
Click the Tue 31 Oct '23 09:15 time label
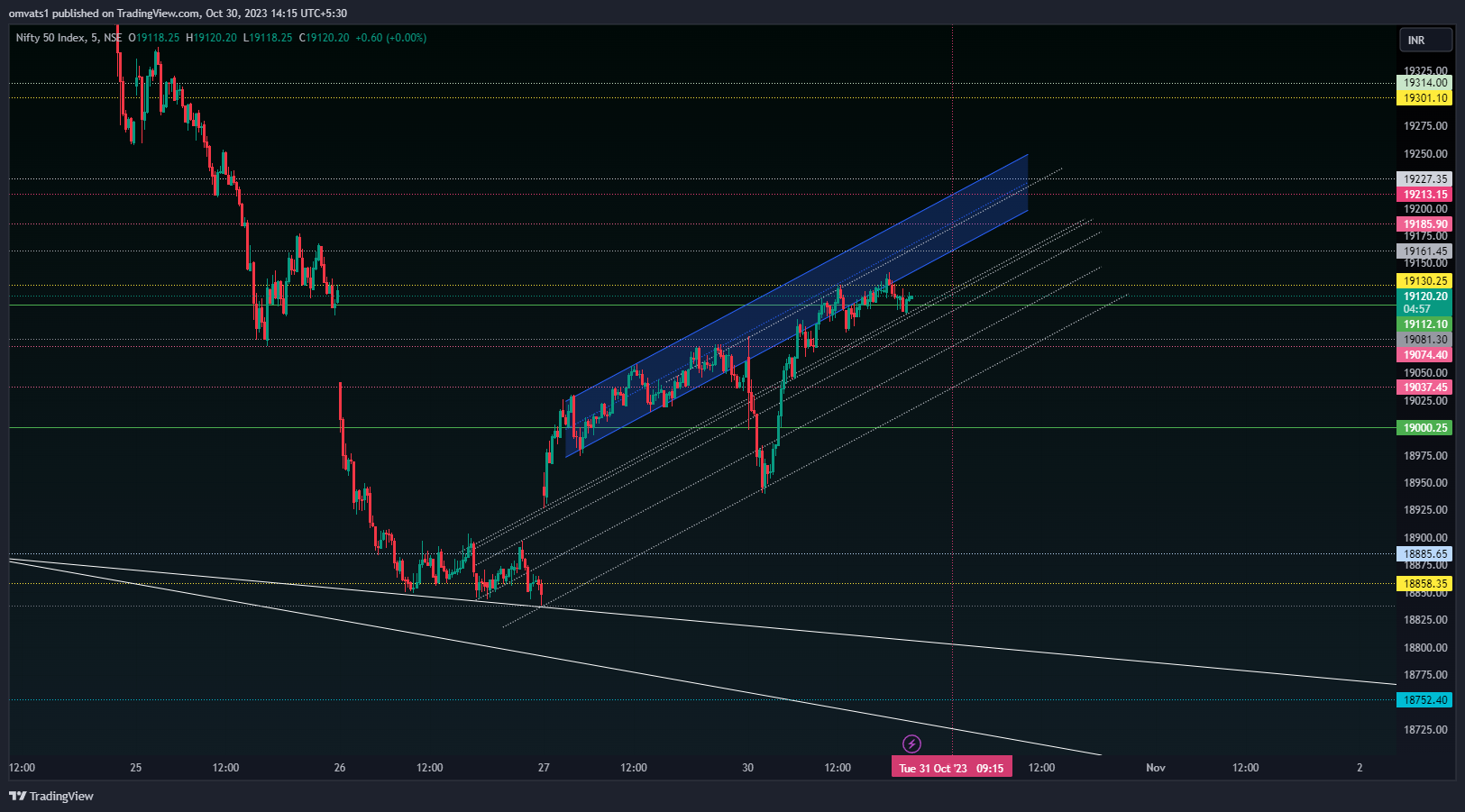click(x=952, y=768)
